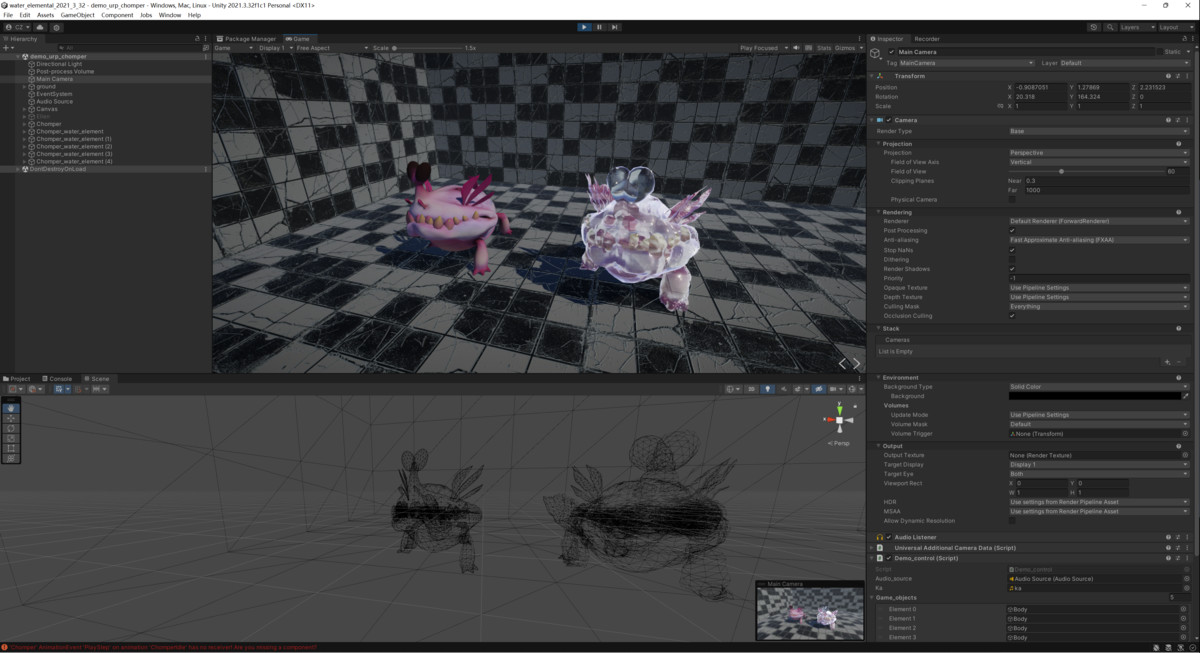This screenshot has width=1200, height=653.
Task: Open the GameObject menu
Action: pos(78,15)
